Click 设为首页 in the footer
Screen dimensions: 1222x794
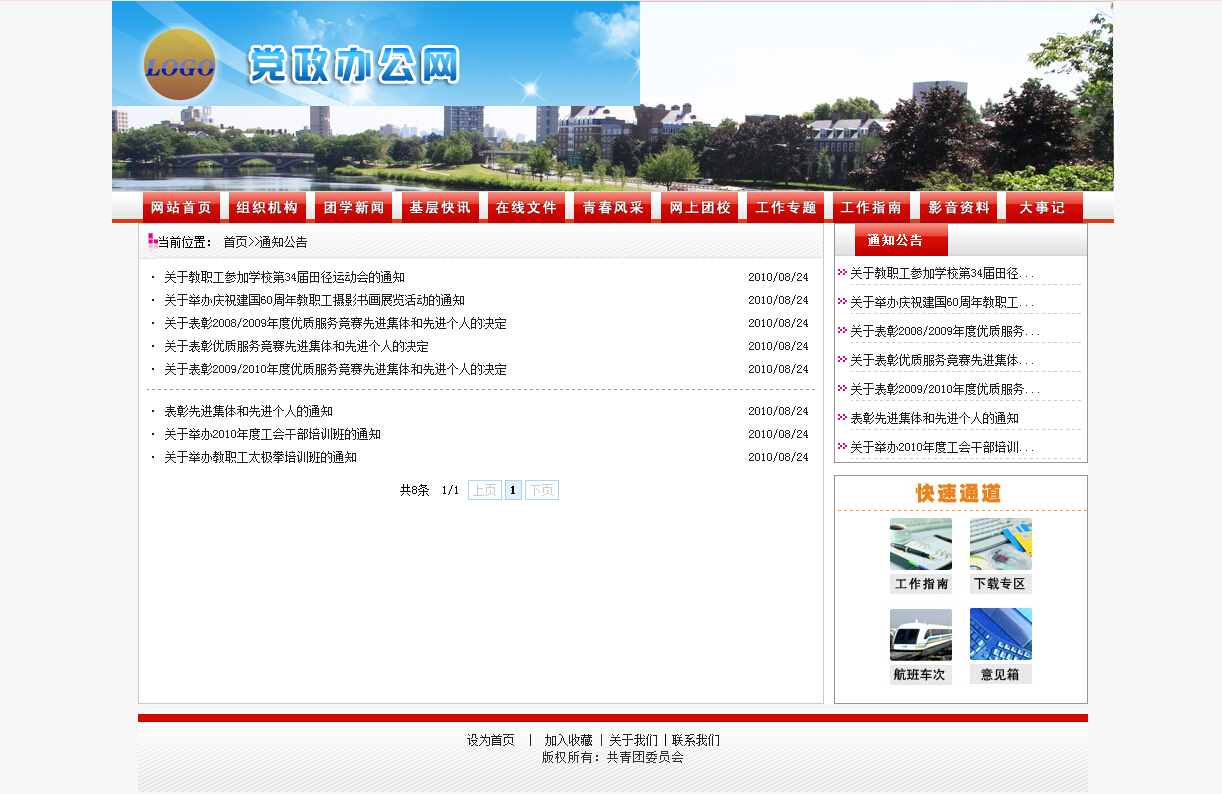click(x=490, y=740)
